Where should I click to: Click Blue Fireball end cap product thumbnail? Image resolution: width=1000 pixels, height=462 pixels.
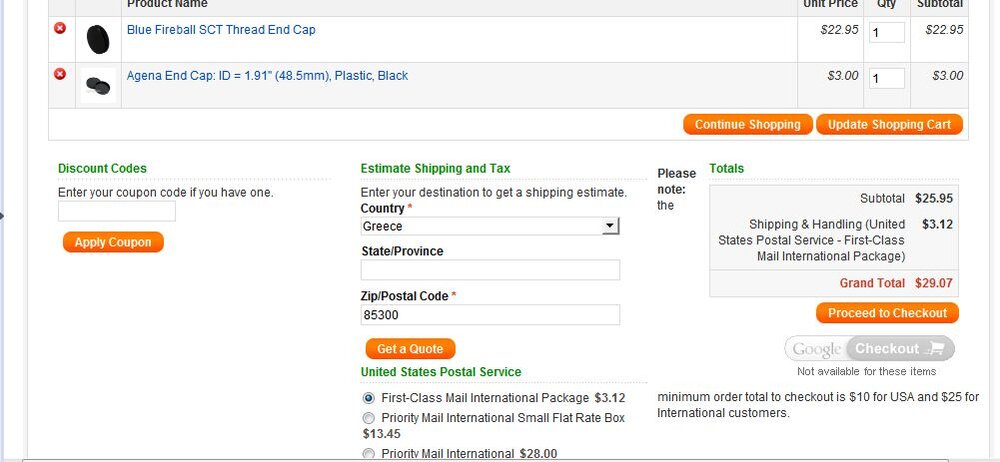(x=98, y=40)
